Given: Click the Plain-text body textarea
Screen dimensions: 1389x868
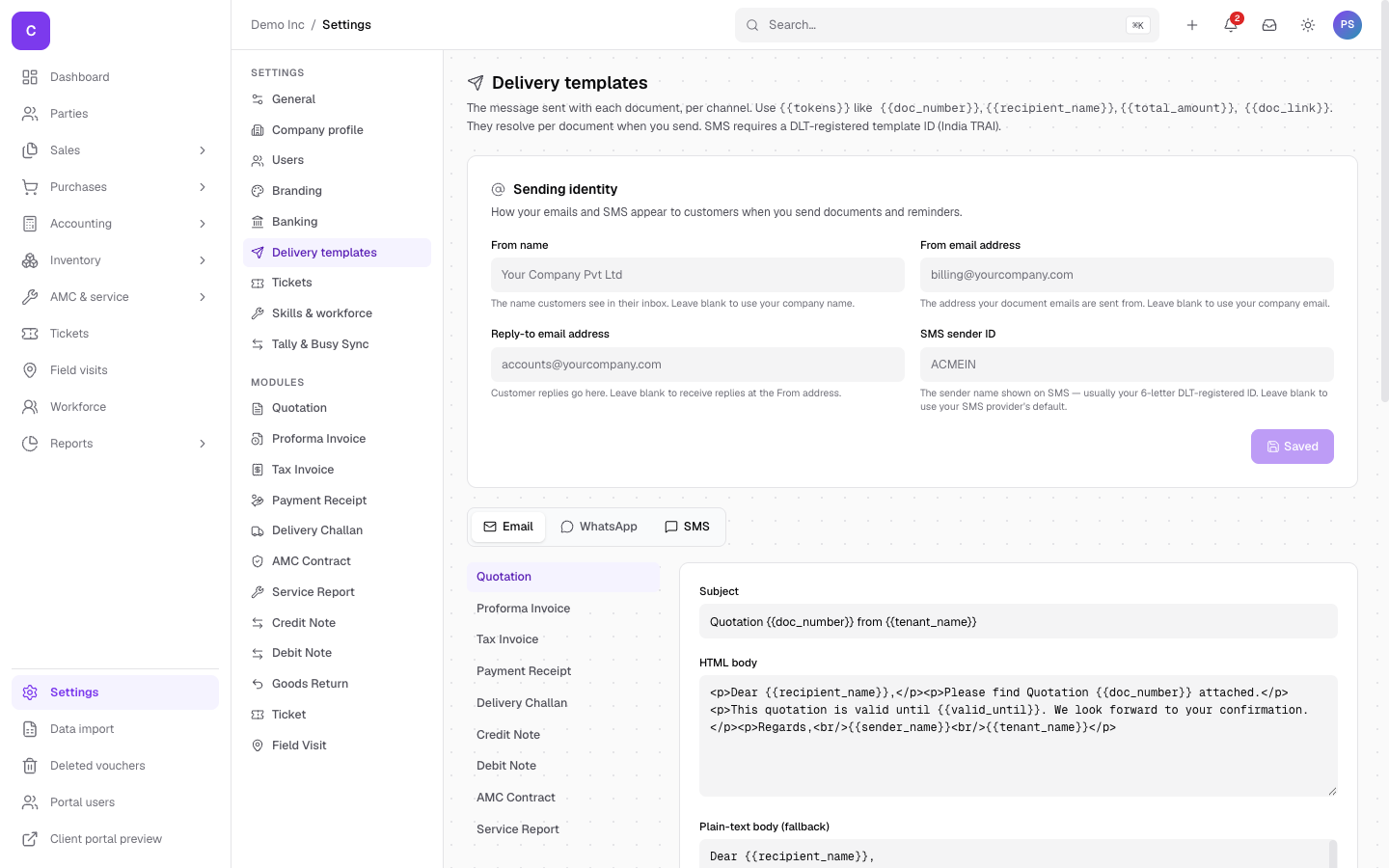Looking at the screenshot, I should [x=1019, y=854].
